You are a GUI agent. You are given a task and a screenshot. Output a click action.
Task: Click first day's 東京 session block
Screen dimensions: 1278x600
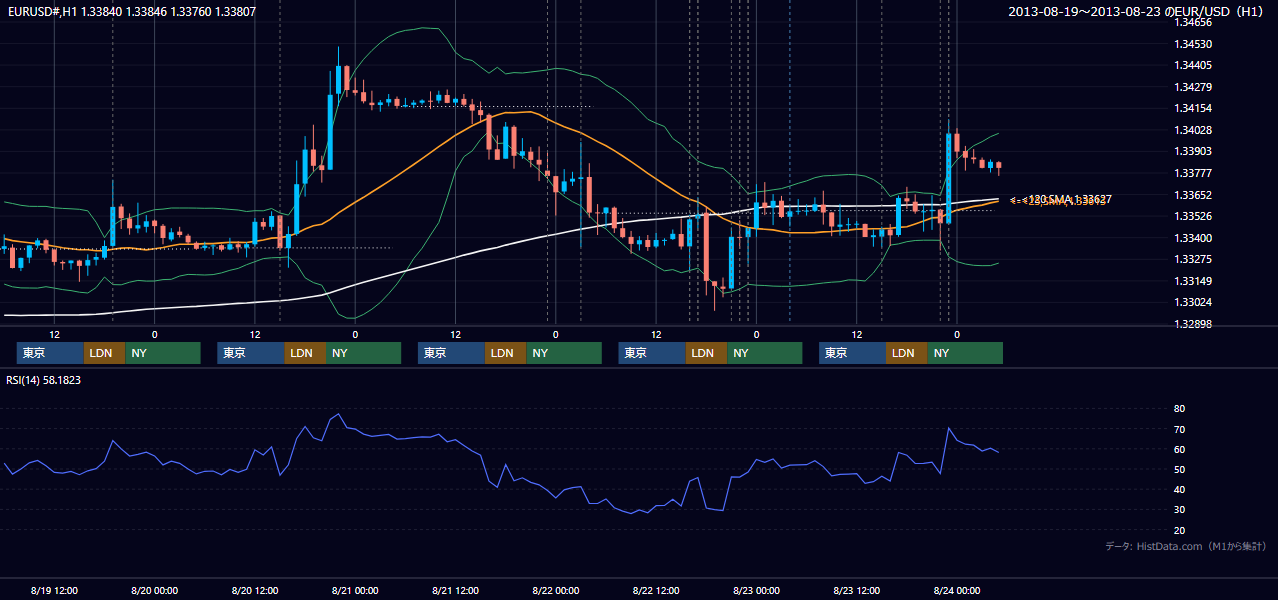(x=50, y=353)
